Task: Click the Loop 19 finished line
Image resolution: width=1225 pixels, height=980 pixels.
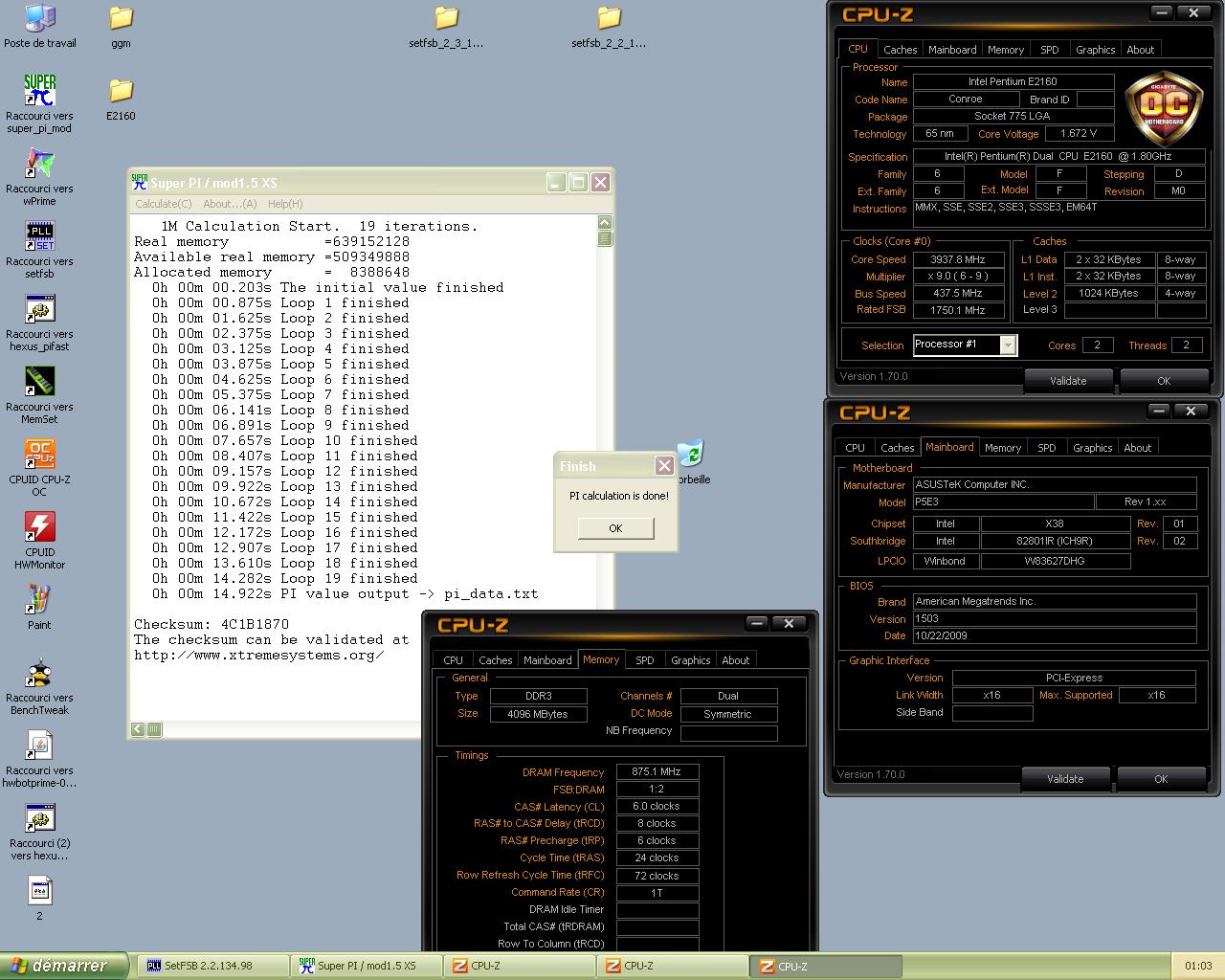Action: tap(284, 578)
